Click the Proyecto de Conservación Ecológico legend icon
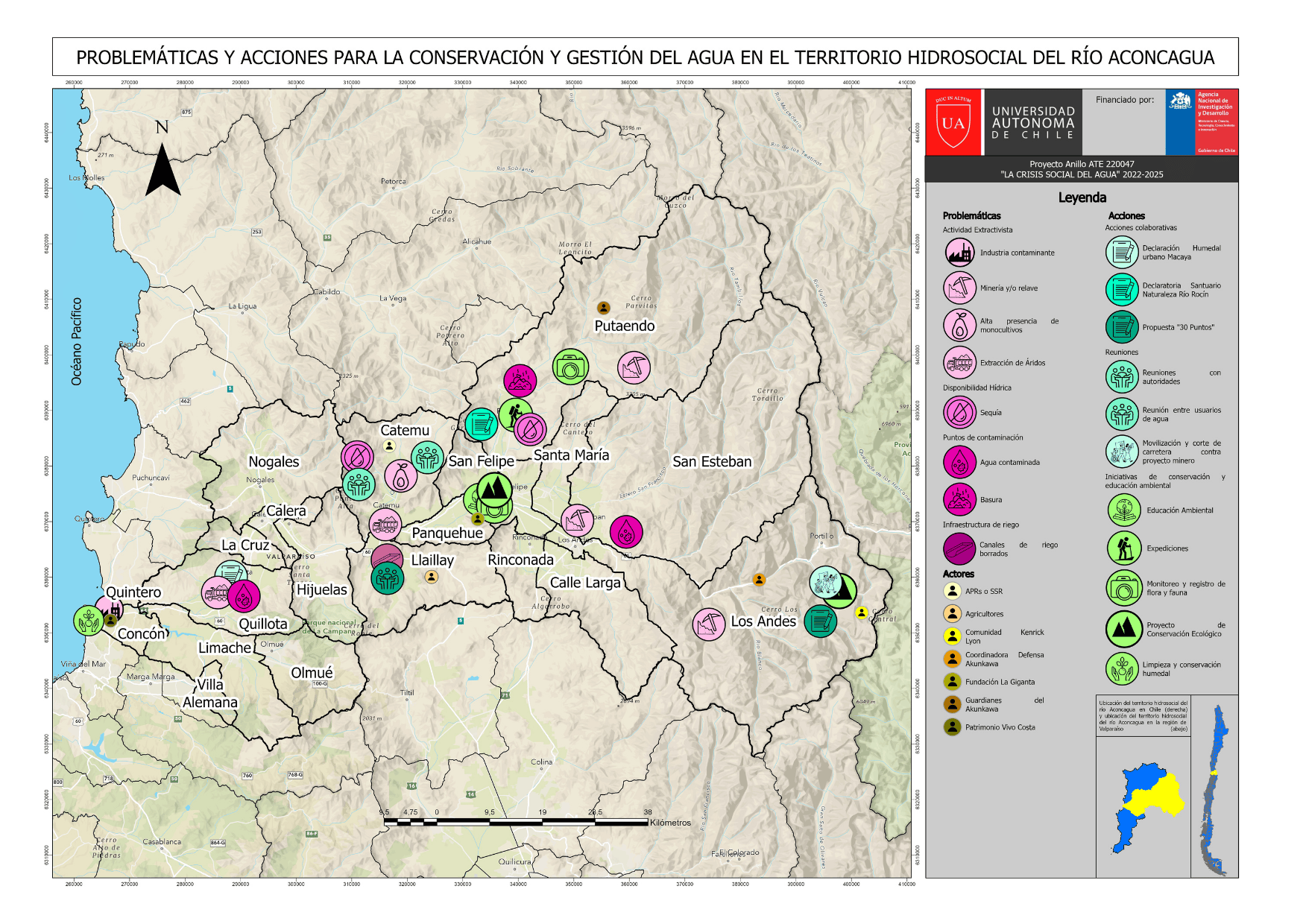 [1123, 629]
